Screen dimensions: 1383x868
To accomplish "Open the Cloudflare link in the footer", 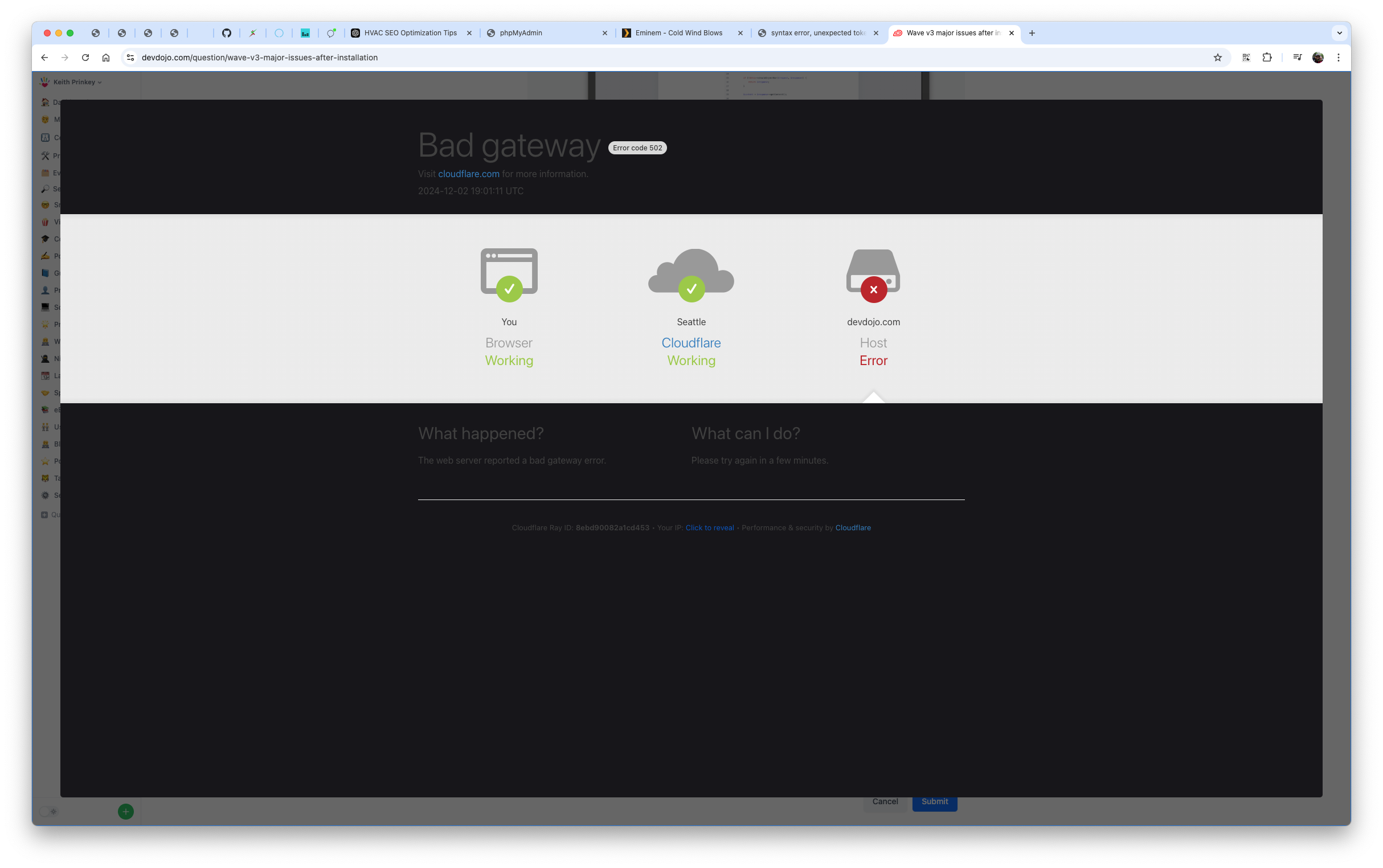I will pyautogui.click(x=853, y=527).
